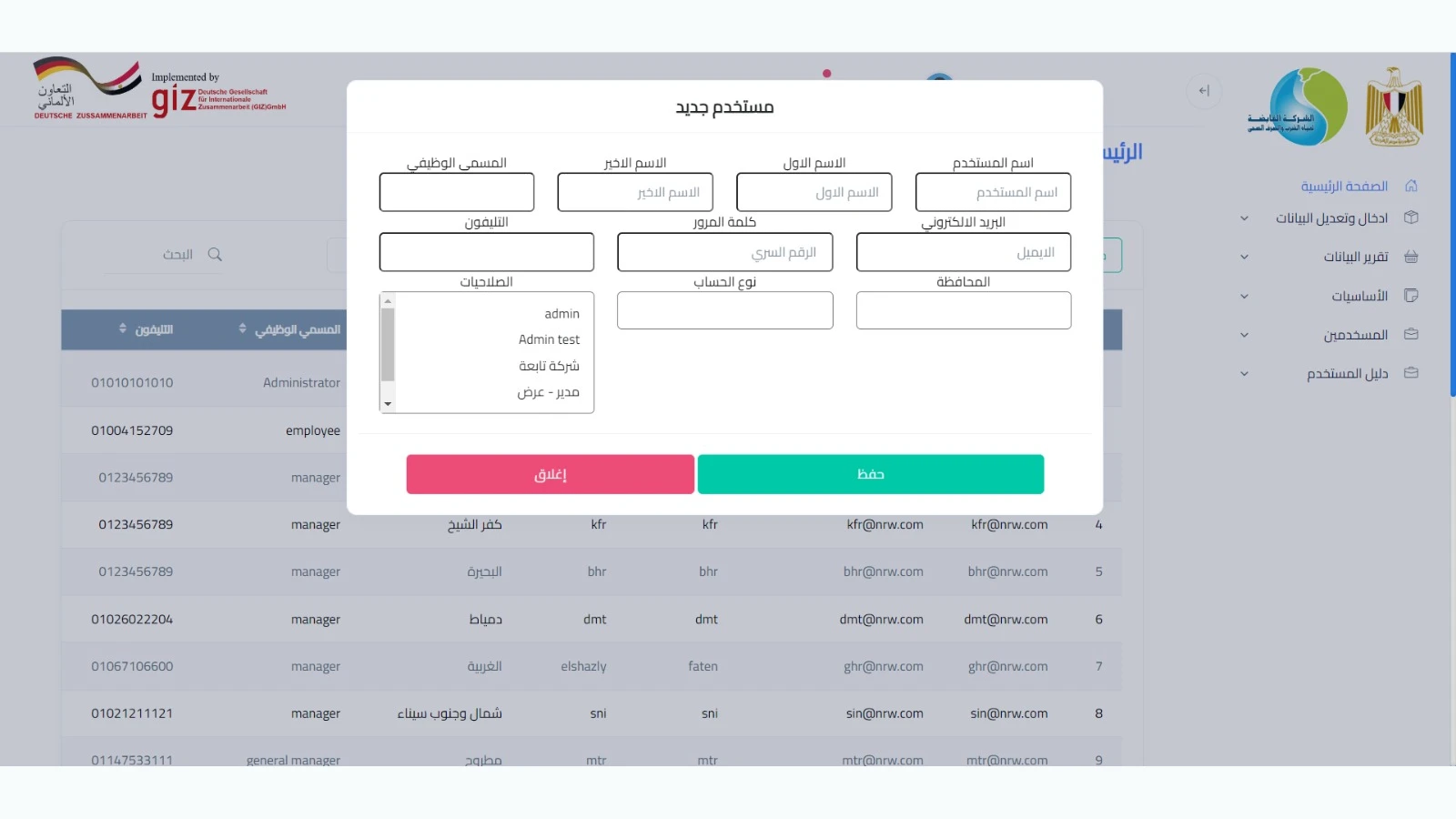
Task: Open ادخال وتعديل البيانات menu item
Action: (x=1331, y=218)
